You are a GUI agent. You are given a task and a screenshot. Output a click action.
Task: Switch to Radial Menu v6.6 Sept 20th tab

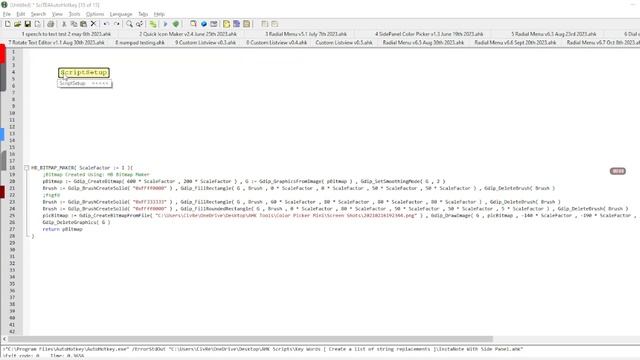pos(515,42)
